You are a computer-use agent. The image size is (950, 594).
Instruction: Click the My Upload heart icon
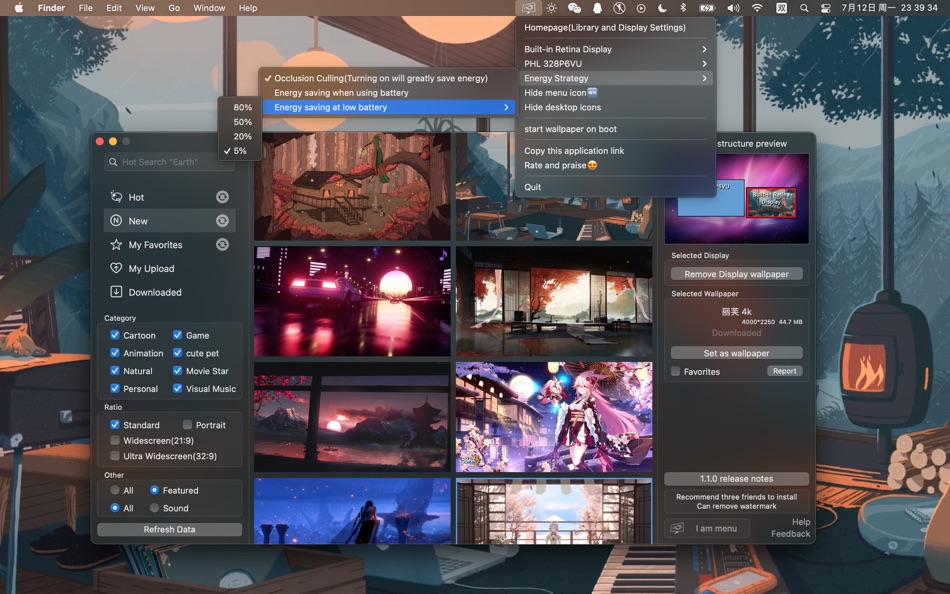click(x=116, y=268)
